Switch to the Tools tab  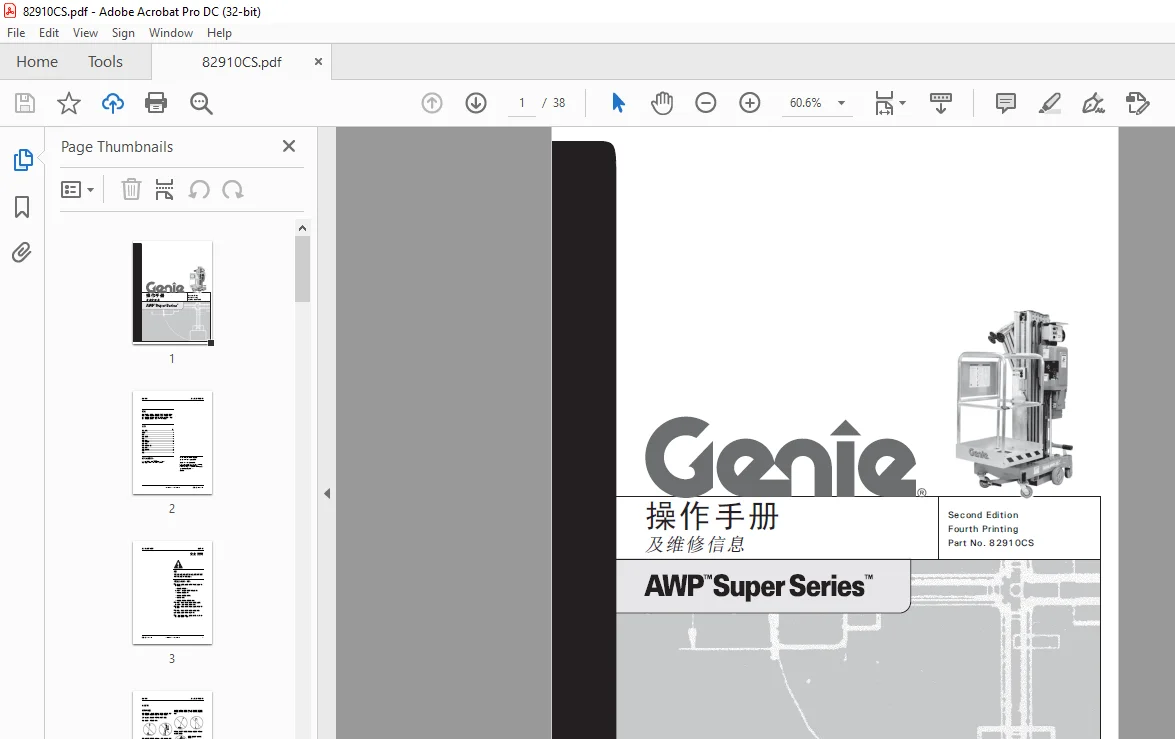coord(105,62)
